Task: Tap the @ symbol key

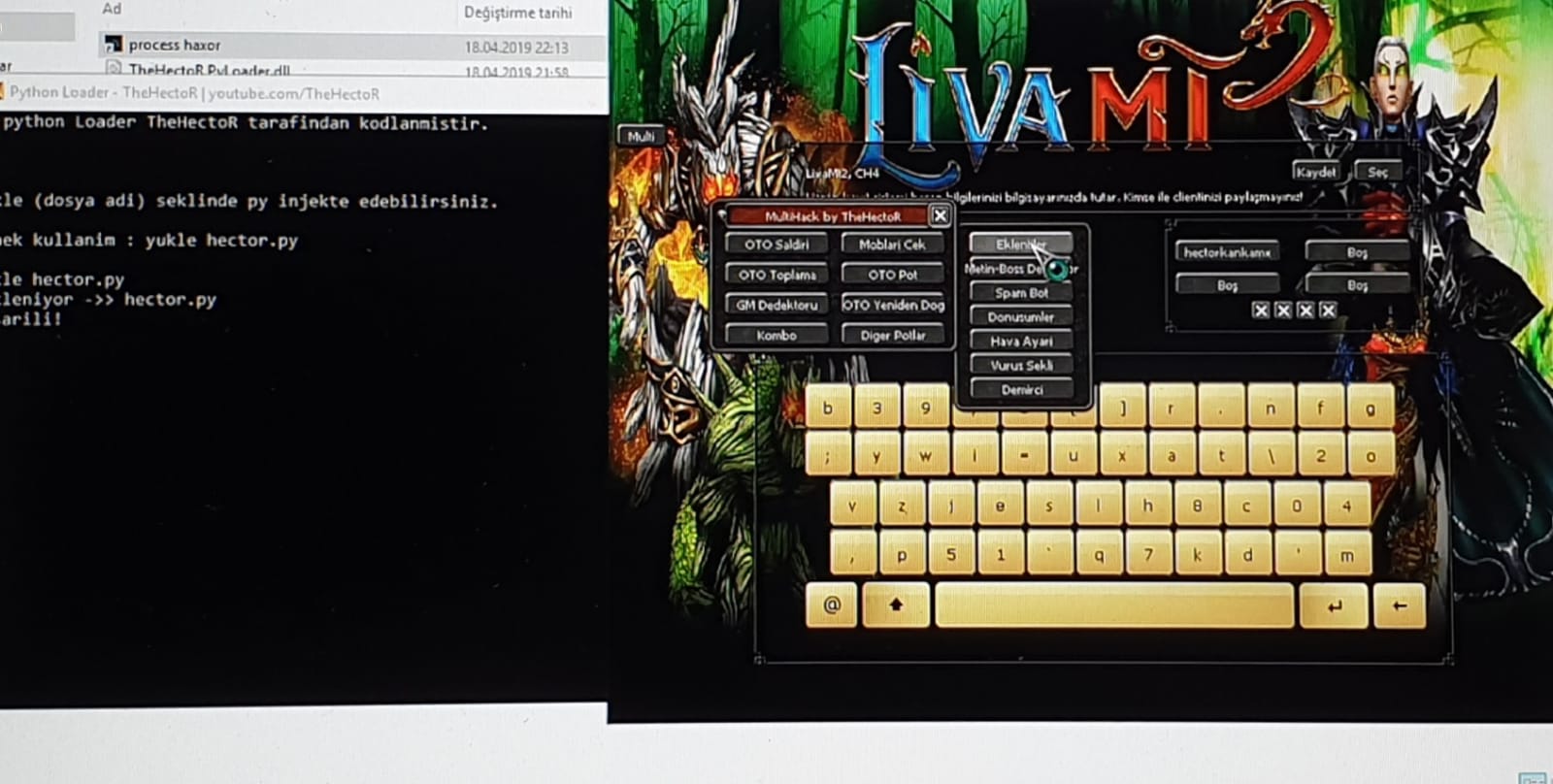Action: (832, 604)
